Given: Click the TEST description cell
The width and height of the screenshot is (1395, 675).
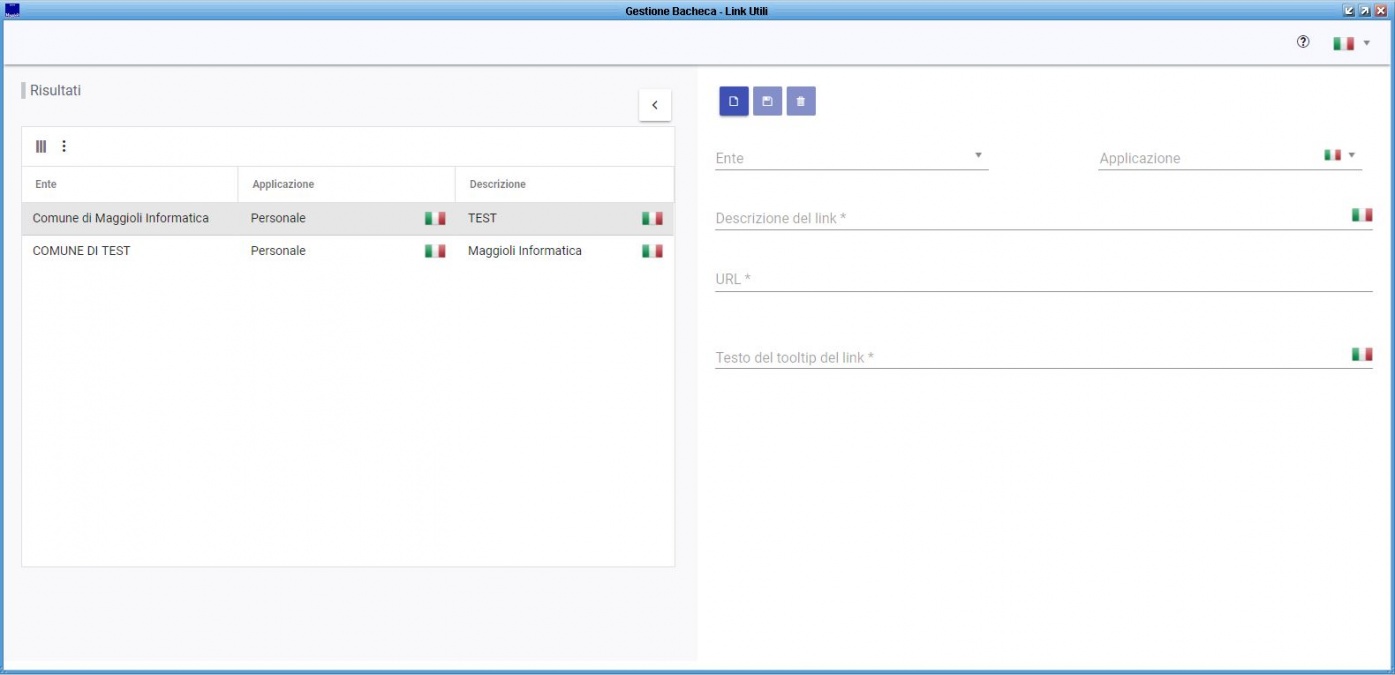Looking at the screenshot, I should (x=482, y=218).
